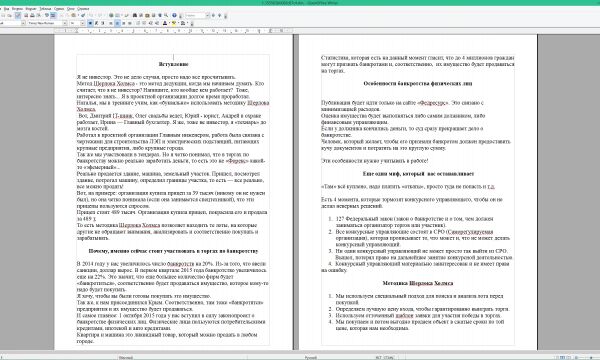Toggle AutoSpellcheck button

pyautogui.click(x=52, y=15)
